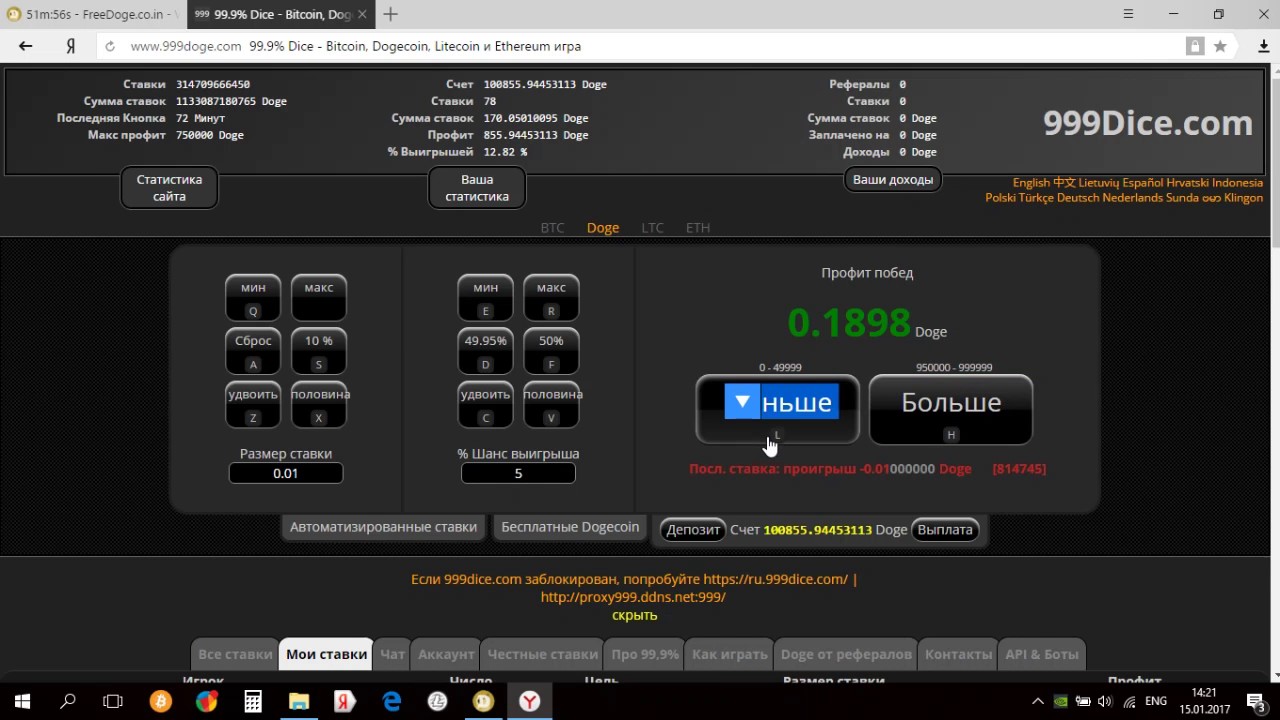Open 'Бесплатные Dogecoin' faucet
Viewport: 1280px width, 720px height.
point(570,527)
